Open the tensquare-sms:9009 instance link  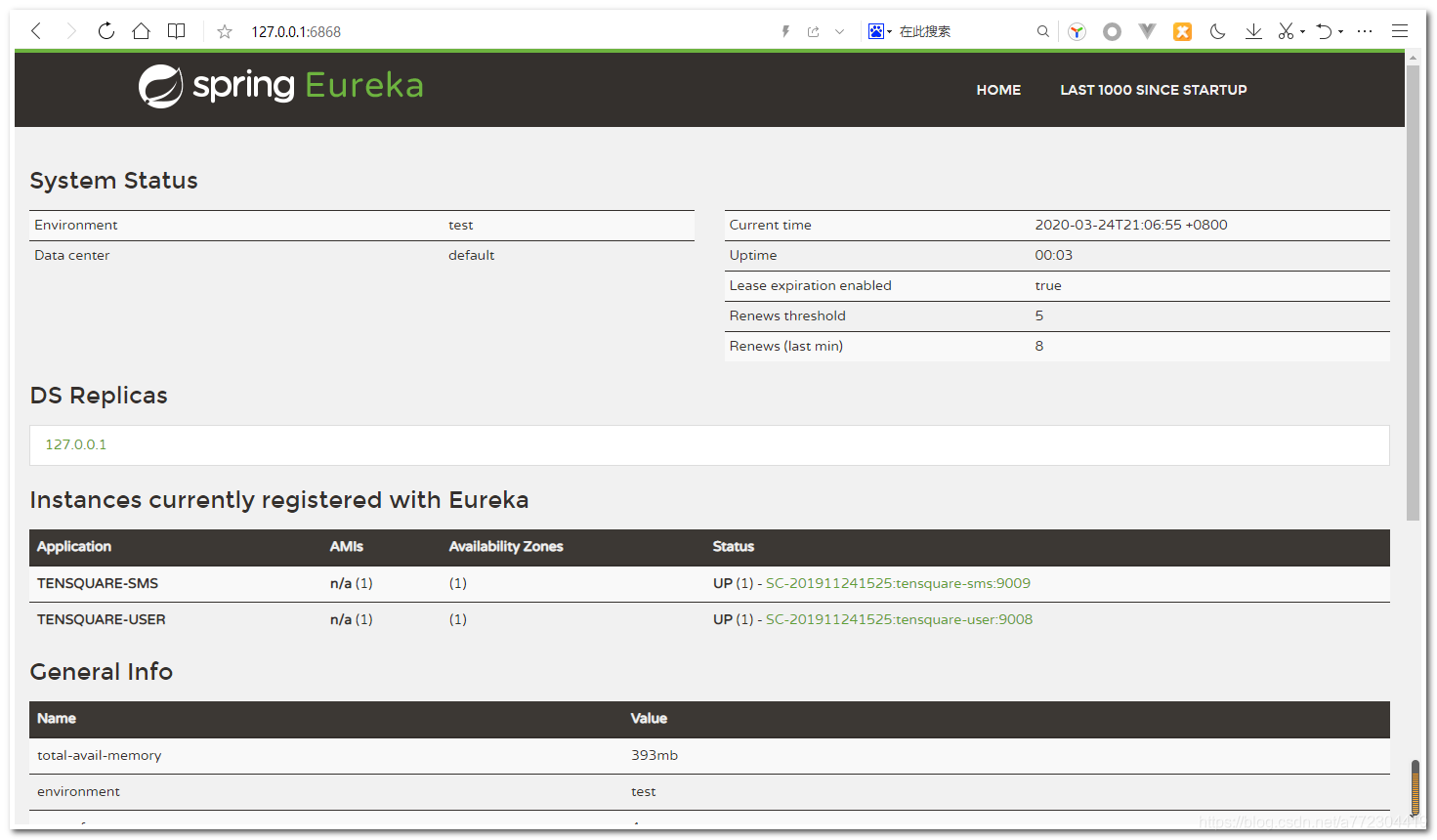coord(898,582)
